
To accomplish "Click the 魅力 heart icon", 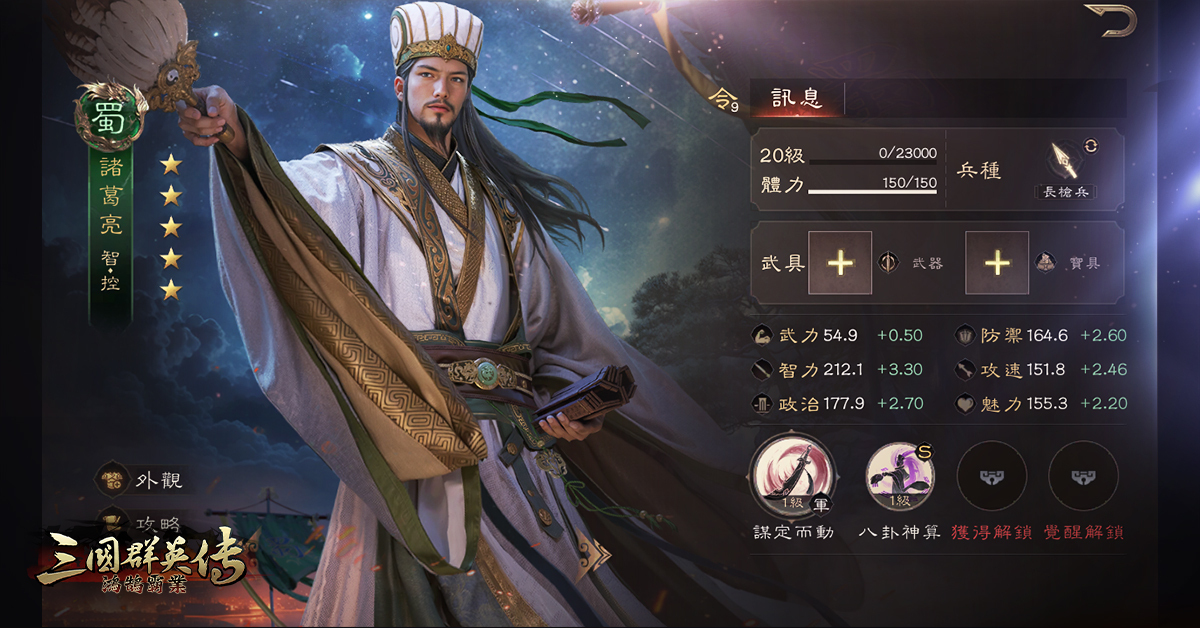I will pyautogui.click(x=964, y=404).
